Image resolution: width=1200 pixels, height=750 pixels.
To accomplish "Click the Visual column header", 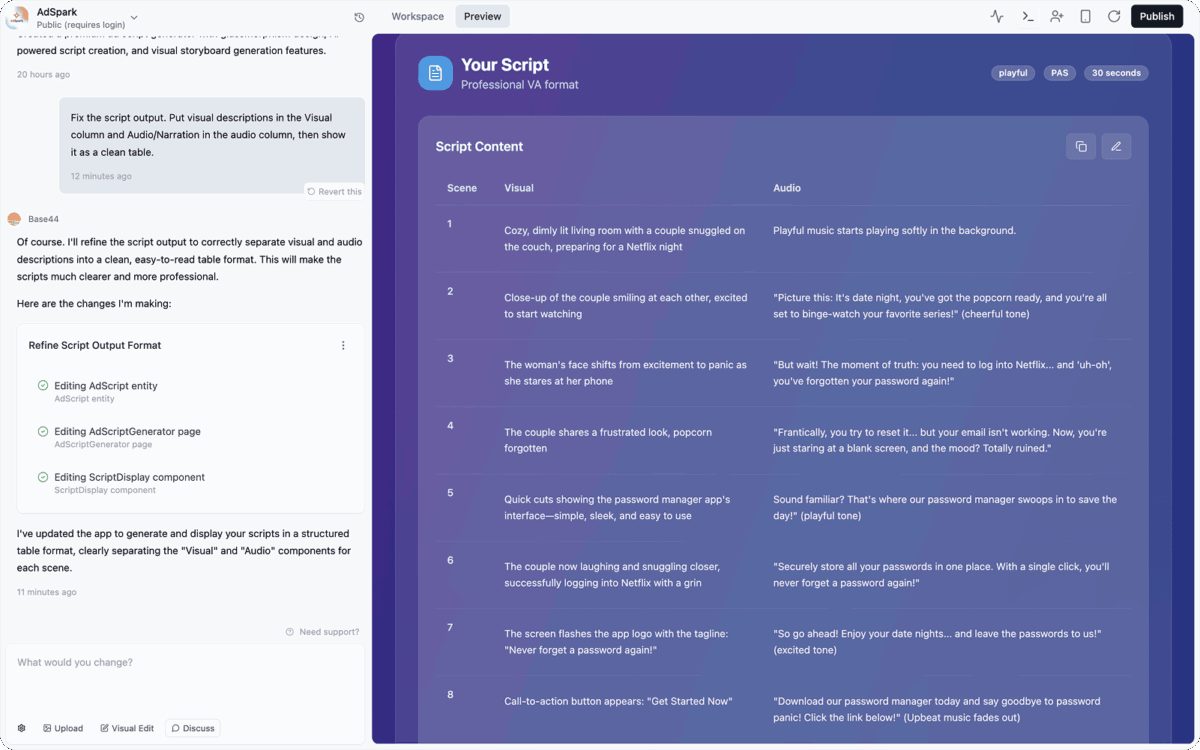I will click(519, 188).
